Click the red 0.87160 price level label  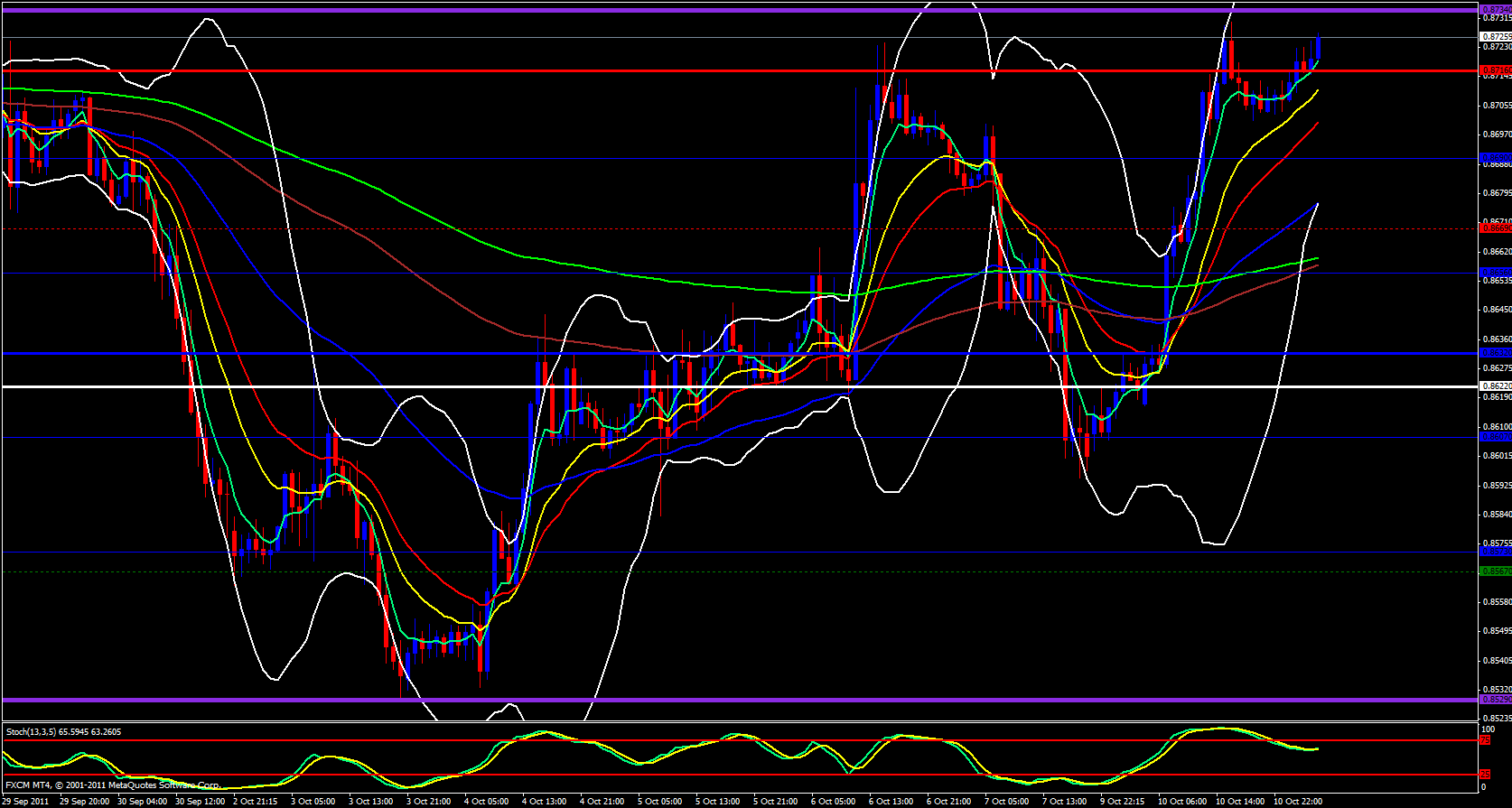[1495, 70]
